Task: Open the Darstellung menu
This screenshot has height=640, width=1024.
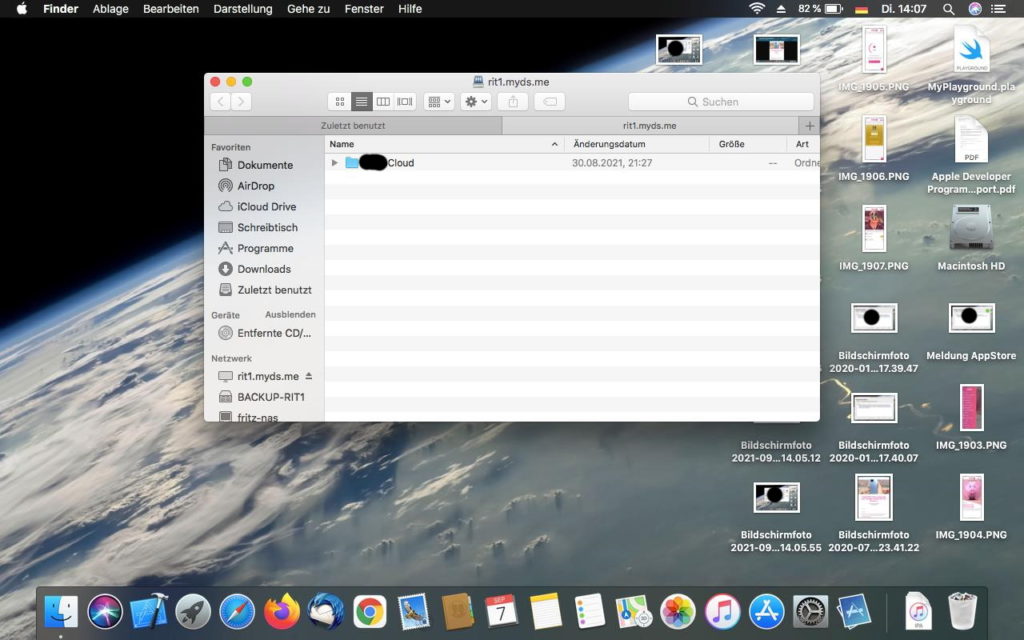Action: [242, 8]
